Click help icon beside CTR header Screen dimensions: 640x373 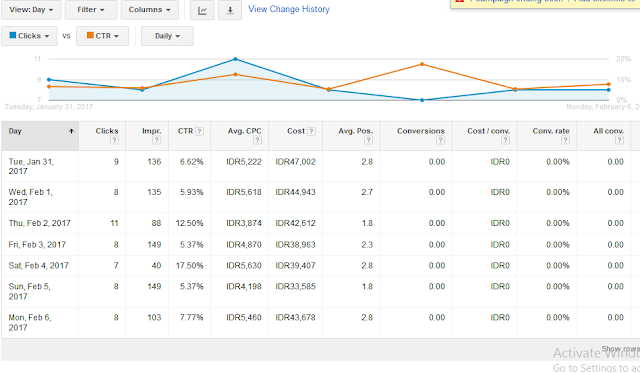pos(199,131)
